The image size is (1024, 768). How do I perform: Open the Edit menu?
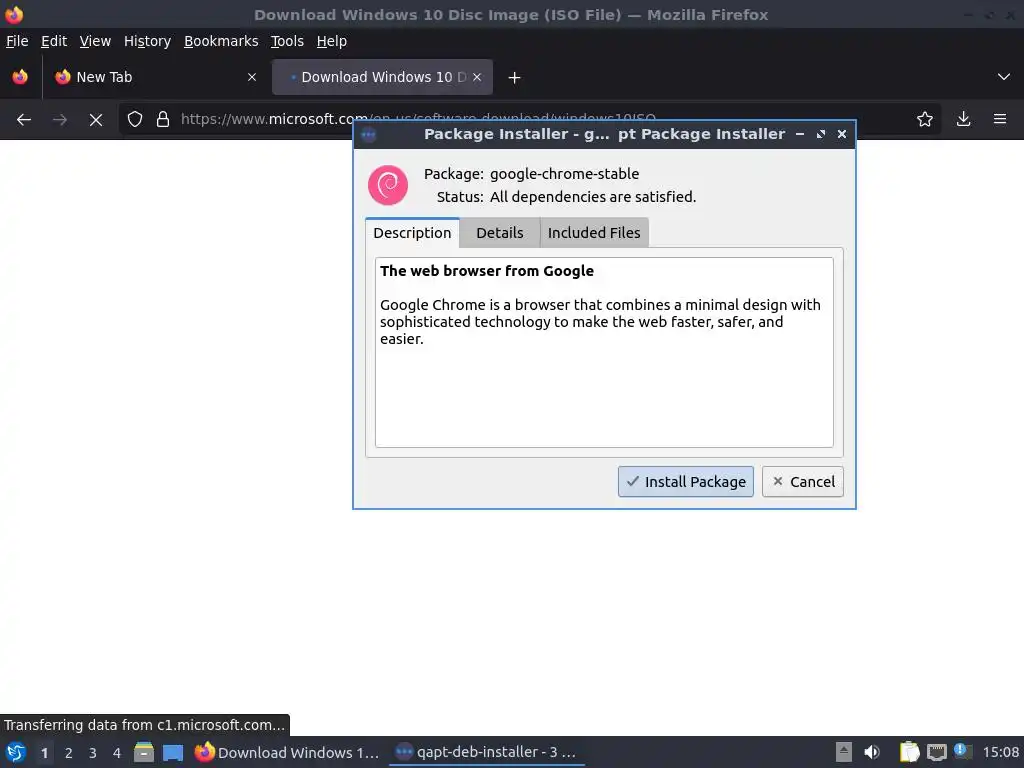(x=54, y=41)
